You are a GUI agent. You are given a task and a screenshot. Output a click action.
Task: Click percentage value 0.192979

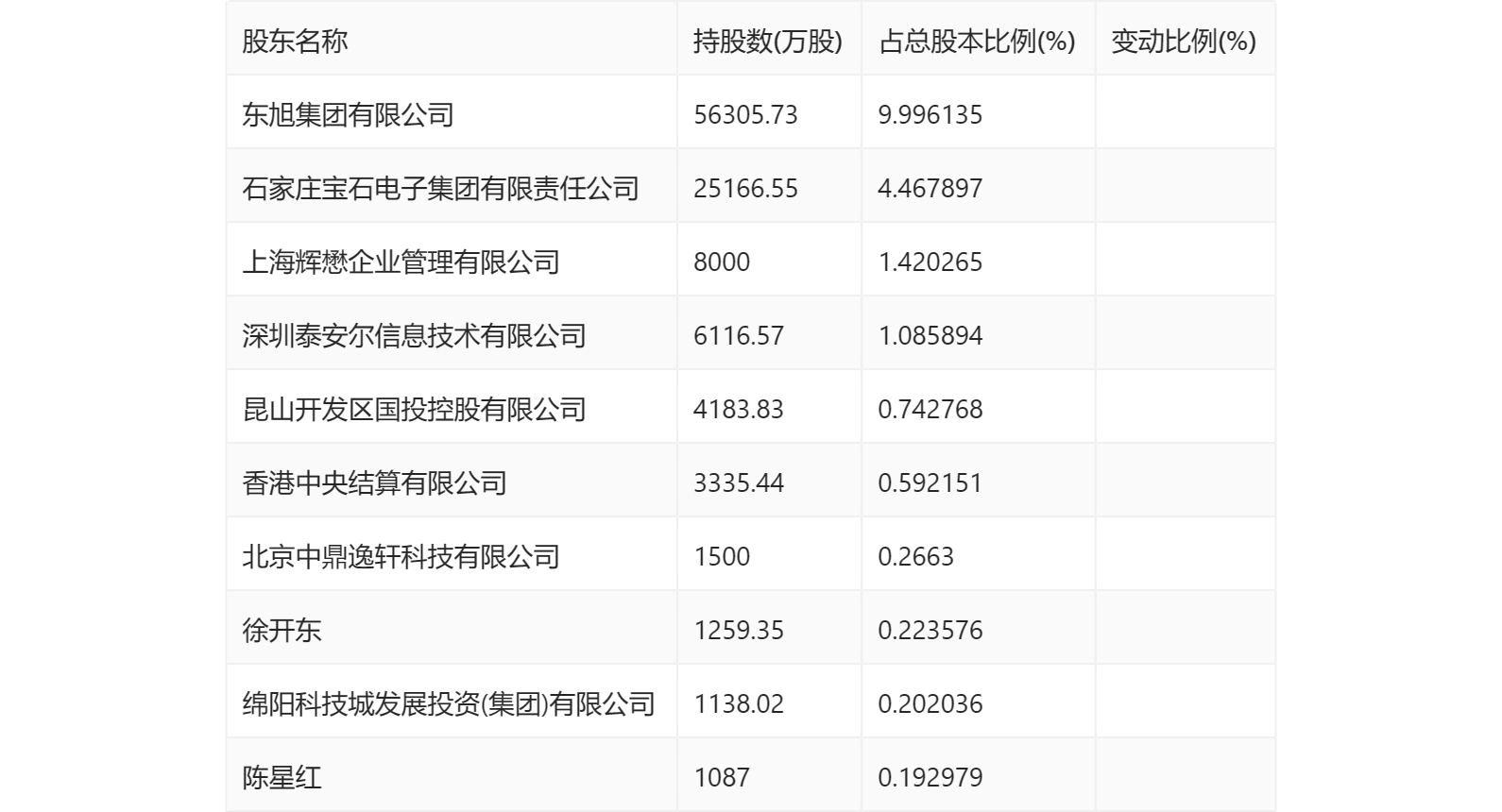[930, 778]
